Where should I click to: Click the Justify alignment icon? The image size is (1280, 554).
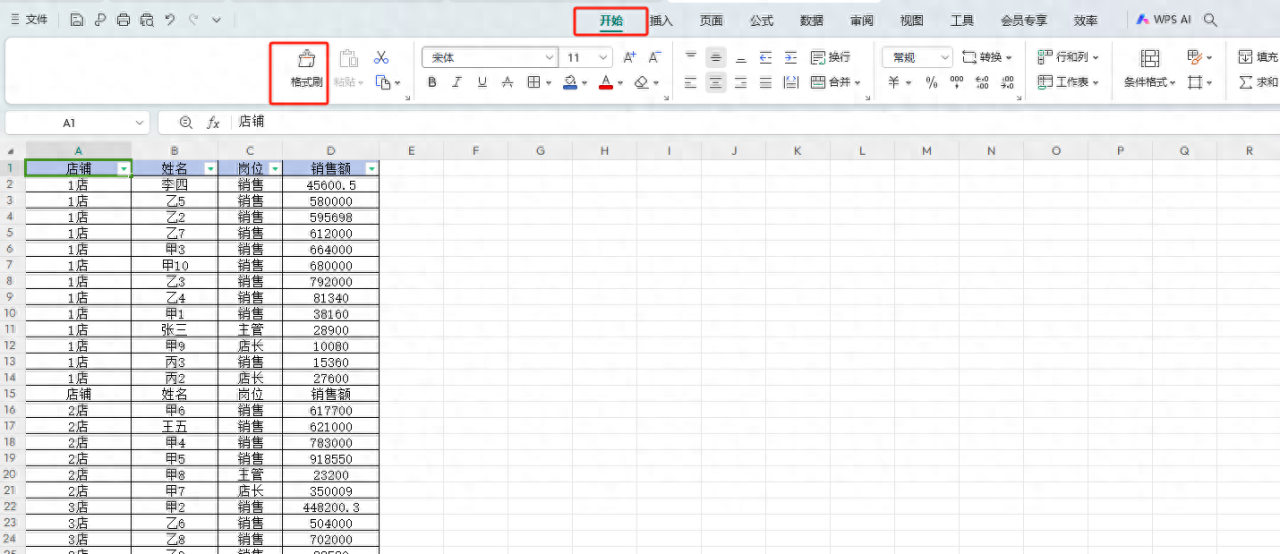pos(766,83)
